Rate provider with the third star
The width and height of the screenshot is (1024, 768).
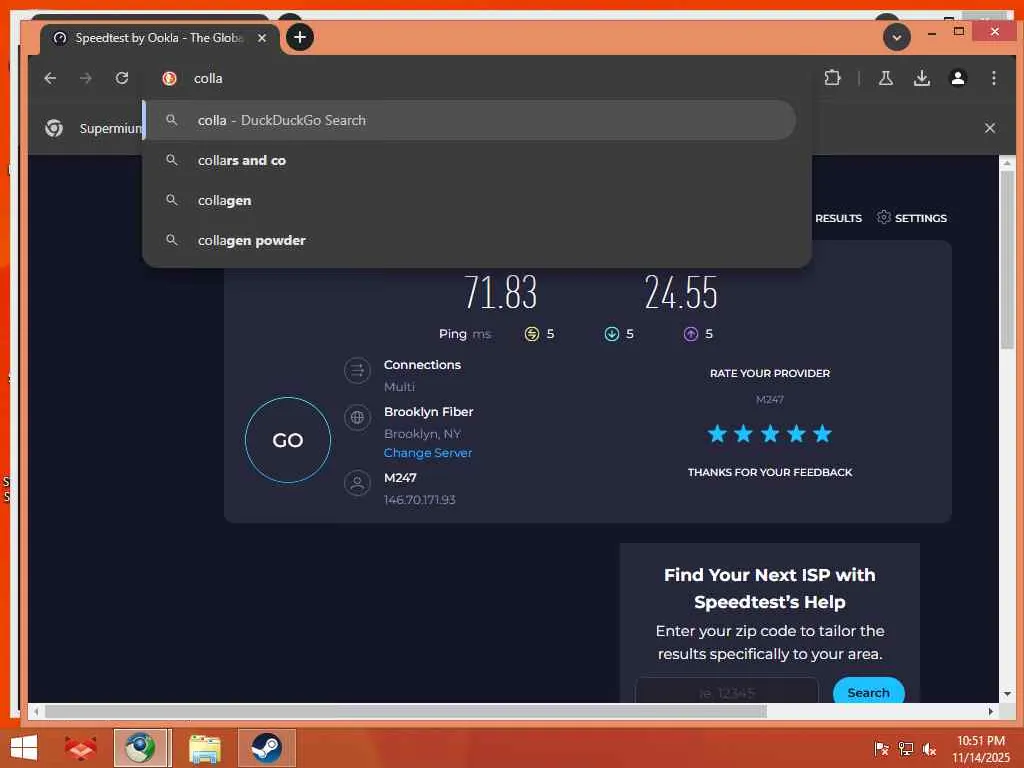click(770, 434)
